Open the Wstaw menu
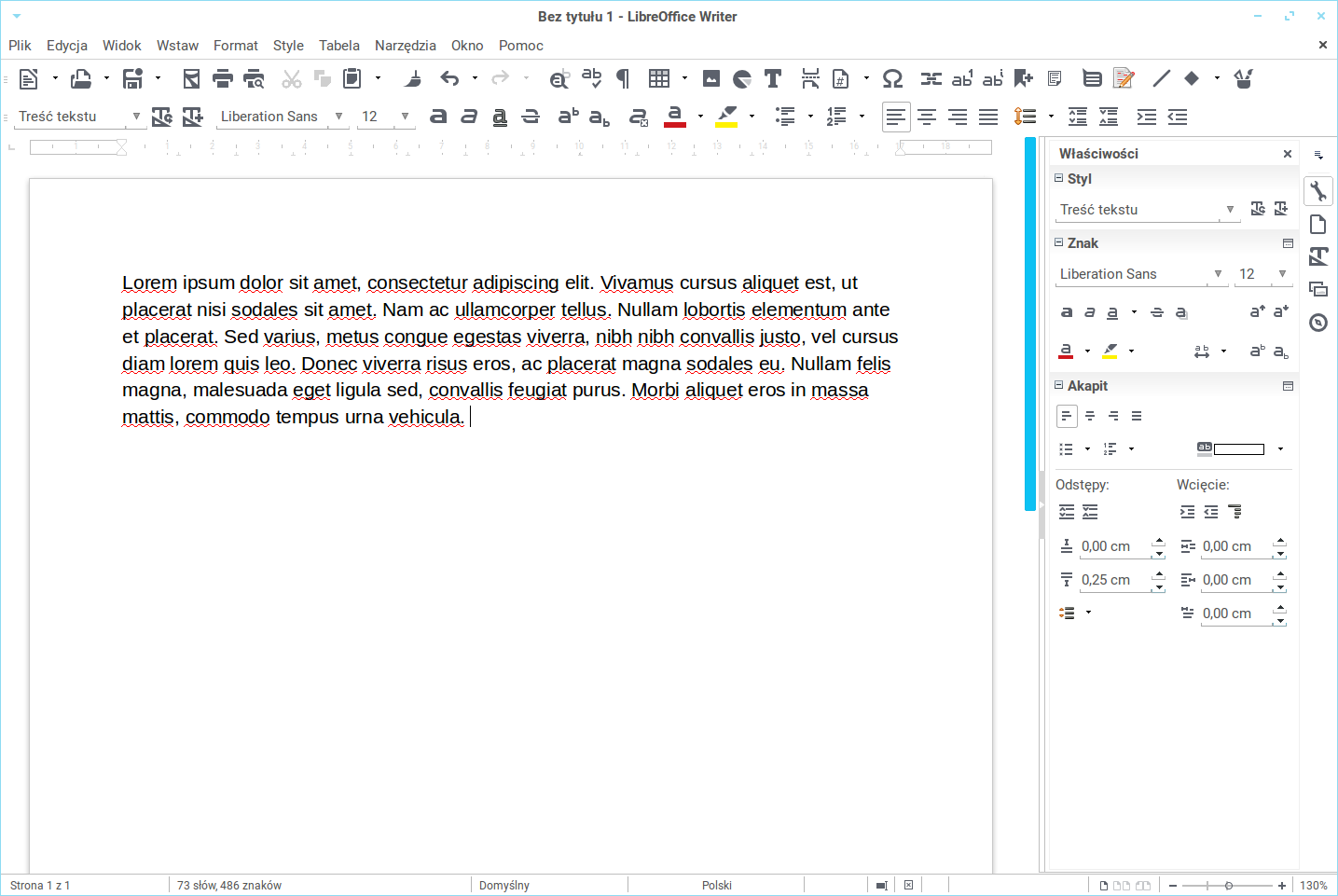Image resolution: width=1338 pixels, height=896 pixels. click(177, 46)
